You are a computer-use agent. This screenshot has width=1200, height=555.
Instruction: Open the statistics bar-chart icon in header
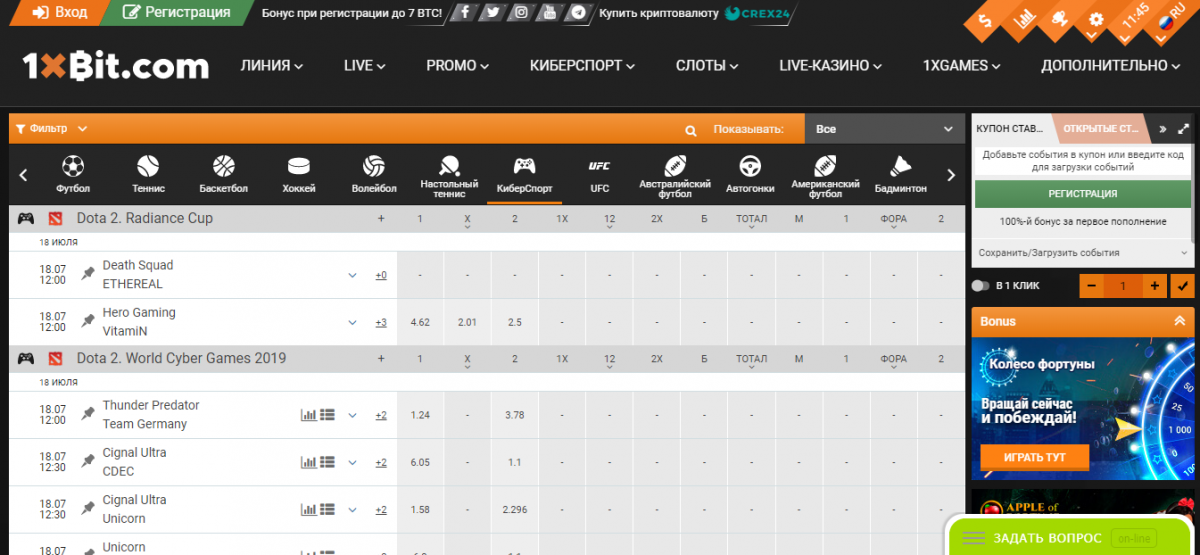point(1023,20)
